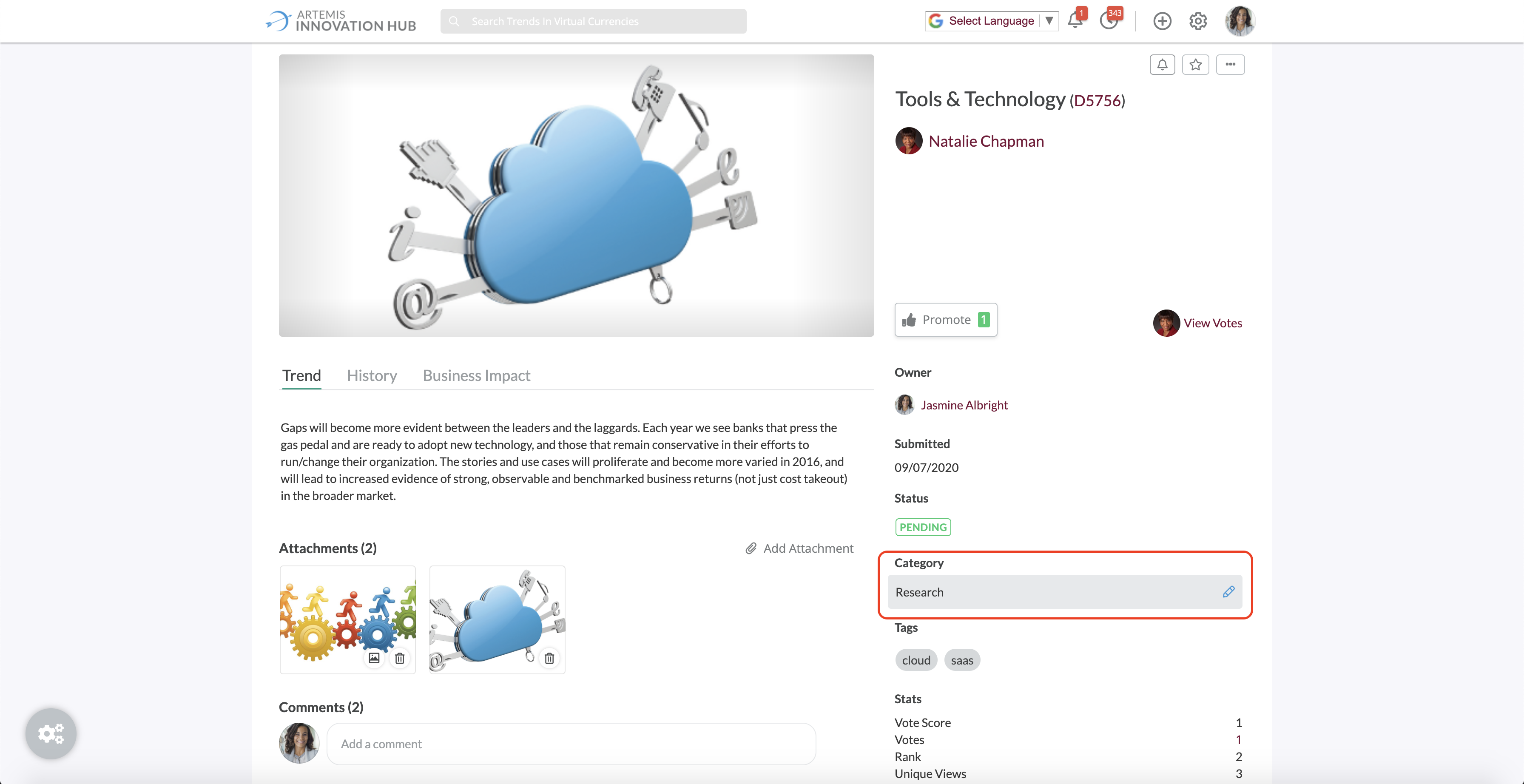Edit category with the pencil icon
The height and width of the screenshot is (784, 1524).
point(1229,592)
